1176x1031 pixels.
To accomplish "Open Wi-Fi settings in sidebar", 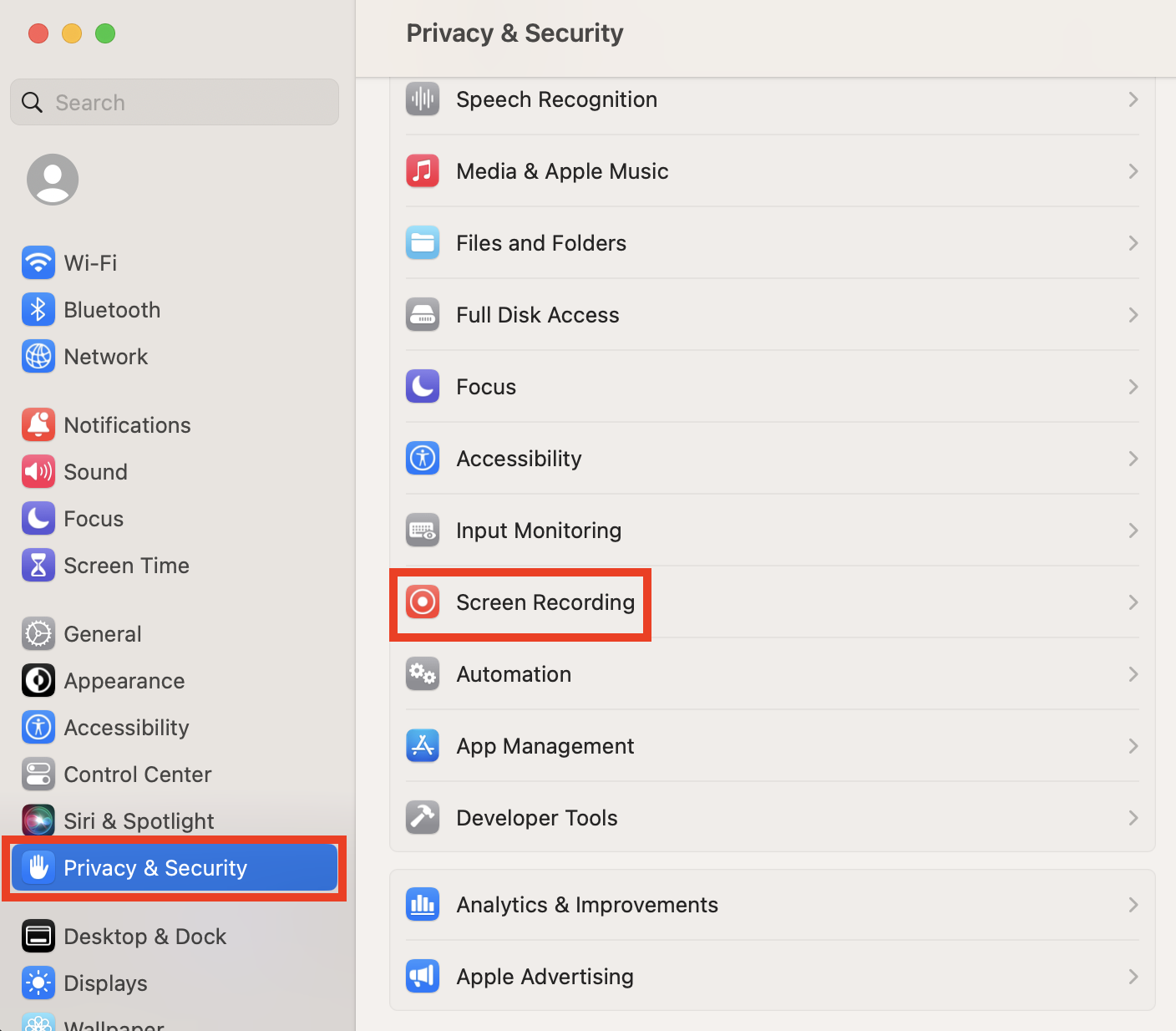I will pyautogui.click(x=90, y=263).
